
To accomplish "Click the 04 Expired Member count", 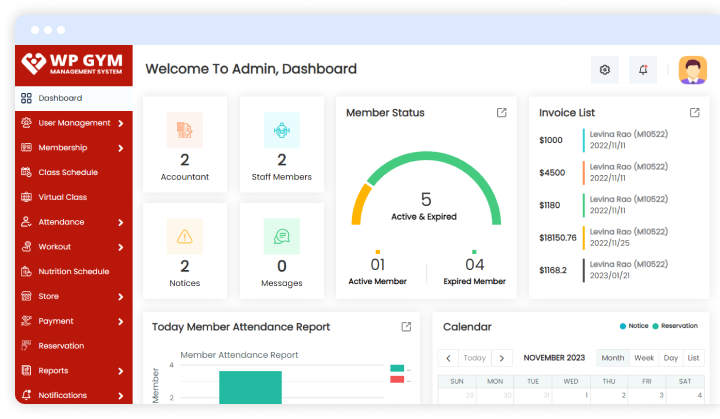I will pyautogui.click(x=474, y=265).
